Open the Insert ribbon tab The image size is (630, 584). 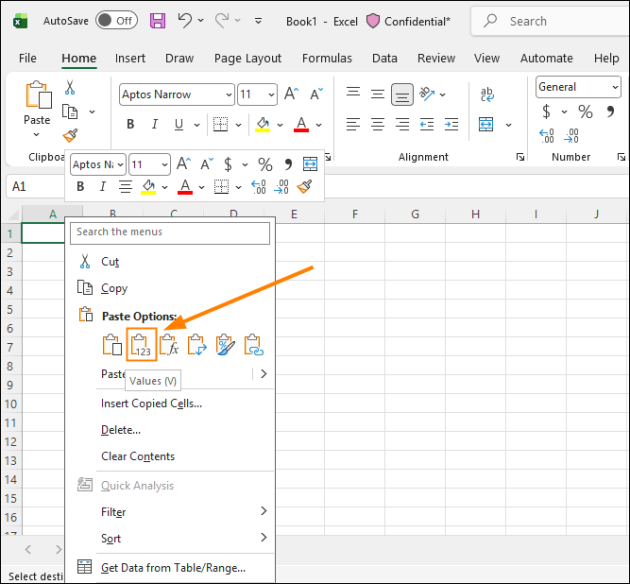130,58
